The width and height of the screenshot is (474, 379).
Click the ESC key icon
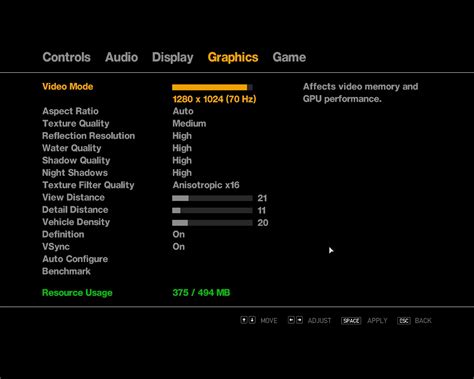tap(404, 321)
